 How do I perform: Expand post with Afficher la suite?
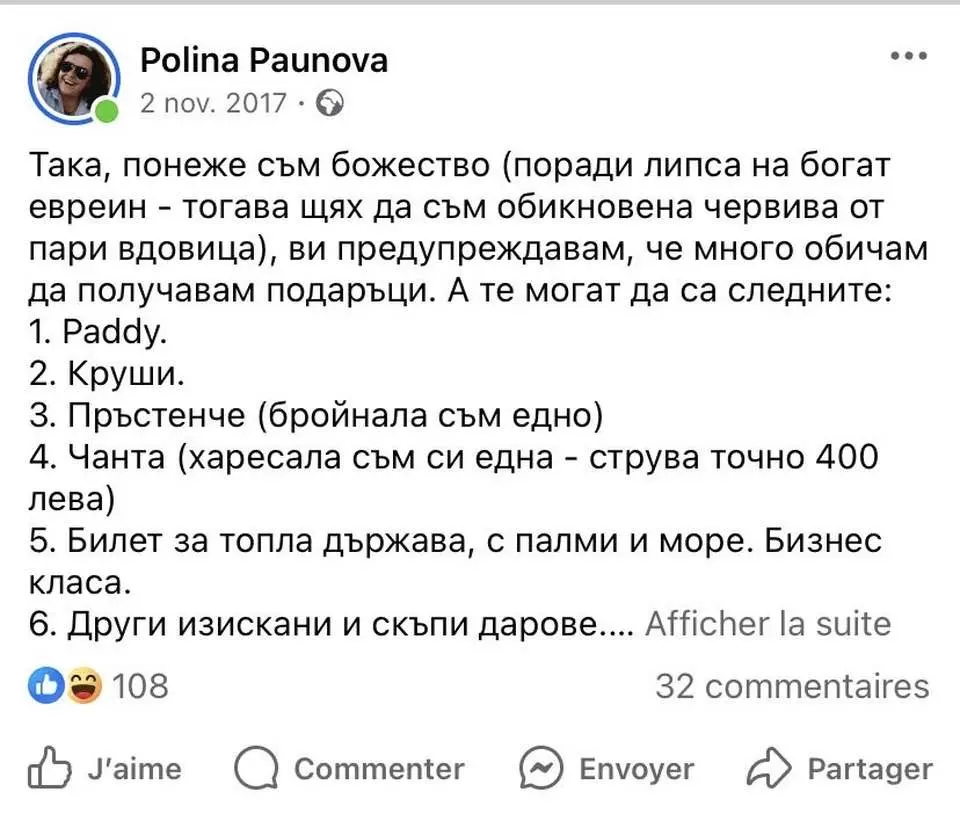coord(767,624)
